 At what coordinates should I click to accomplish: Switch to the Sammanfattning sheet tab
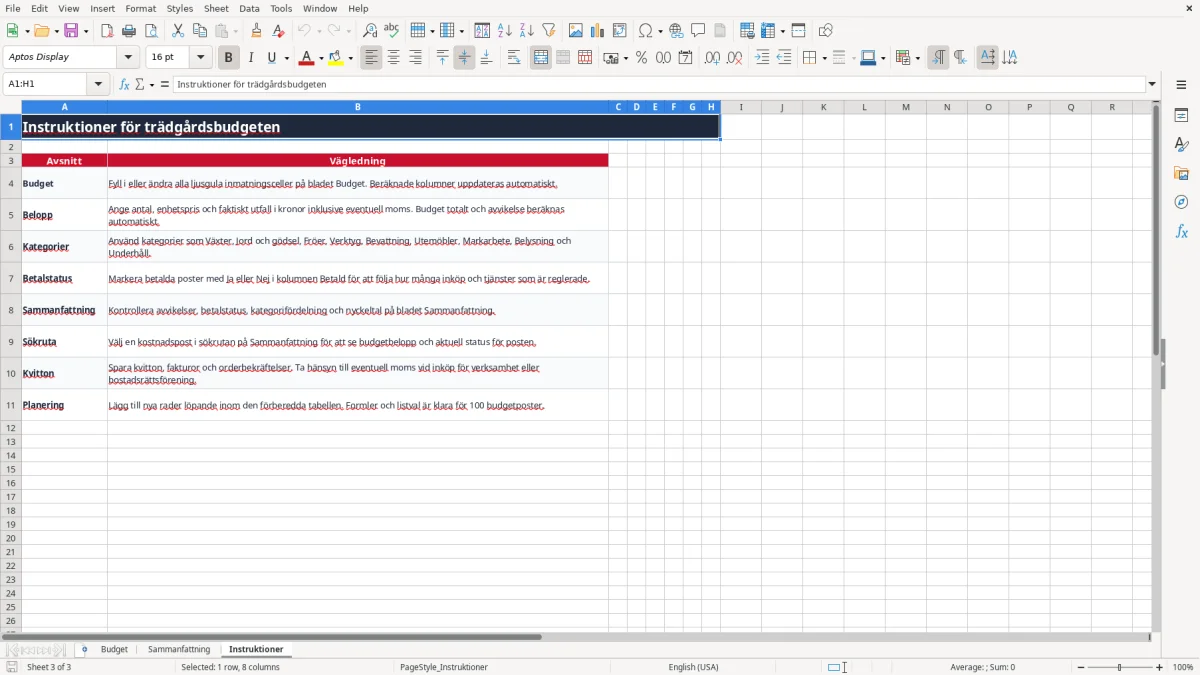[179, 649]
